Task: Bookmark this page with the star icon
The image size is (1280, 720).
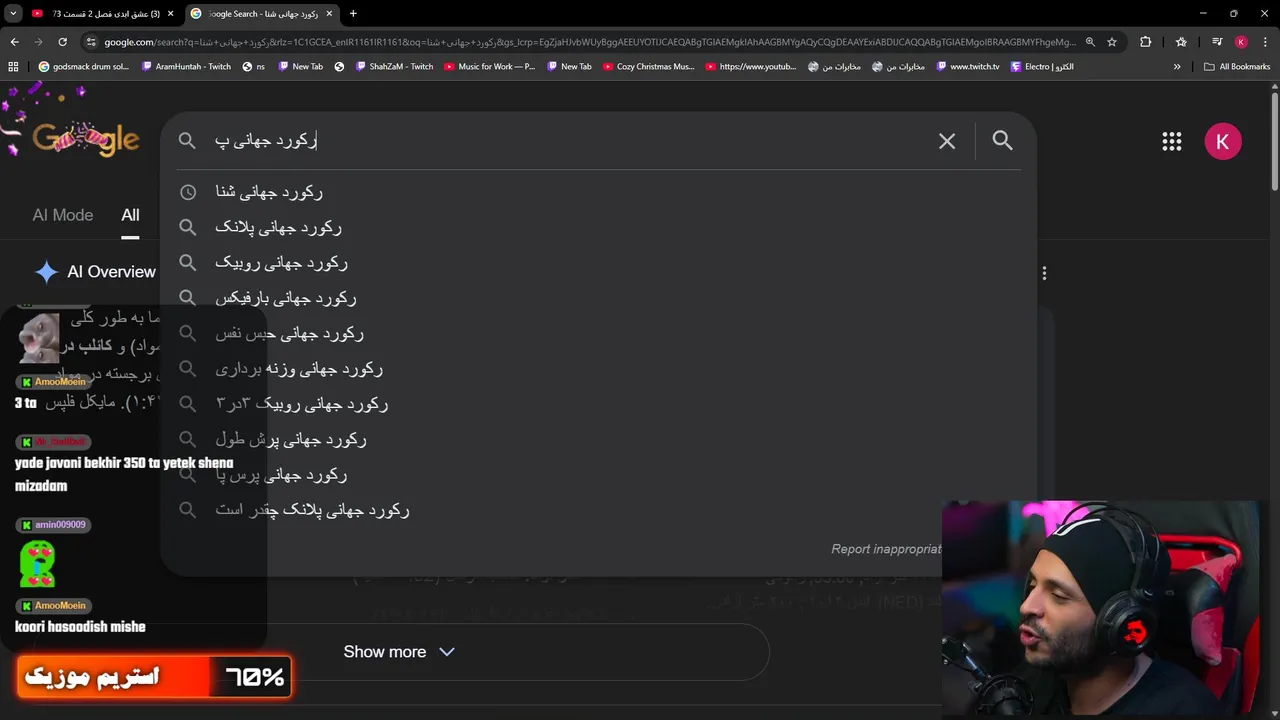Action: [x=1111, y=42]
